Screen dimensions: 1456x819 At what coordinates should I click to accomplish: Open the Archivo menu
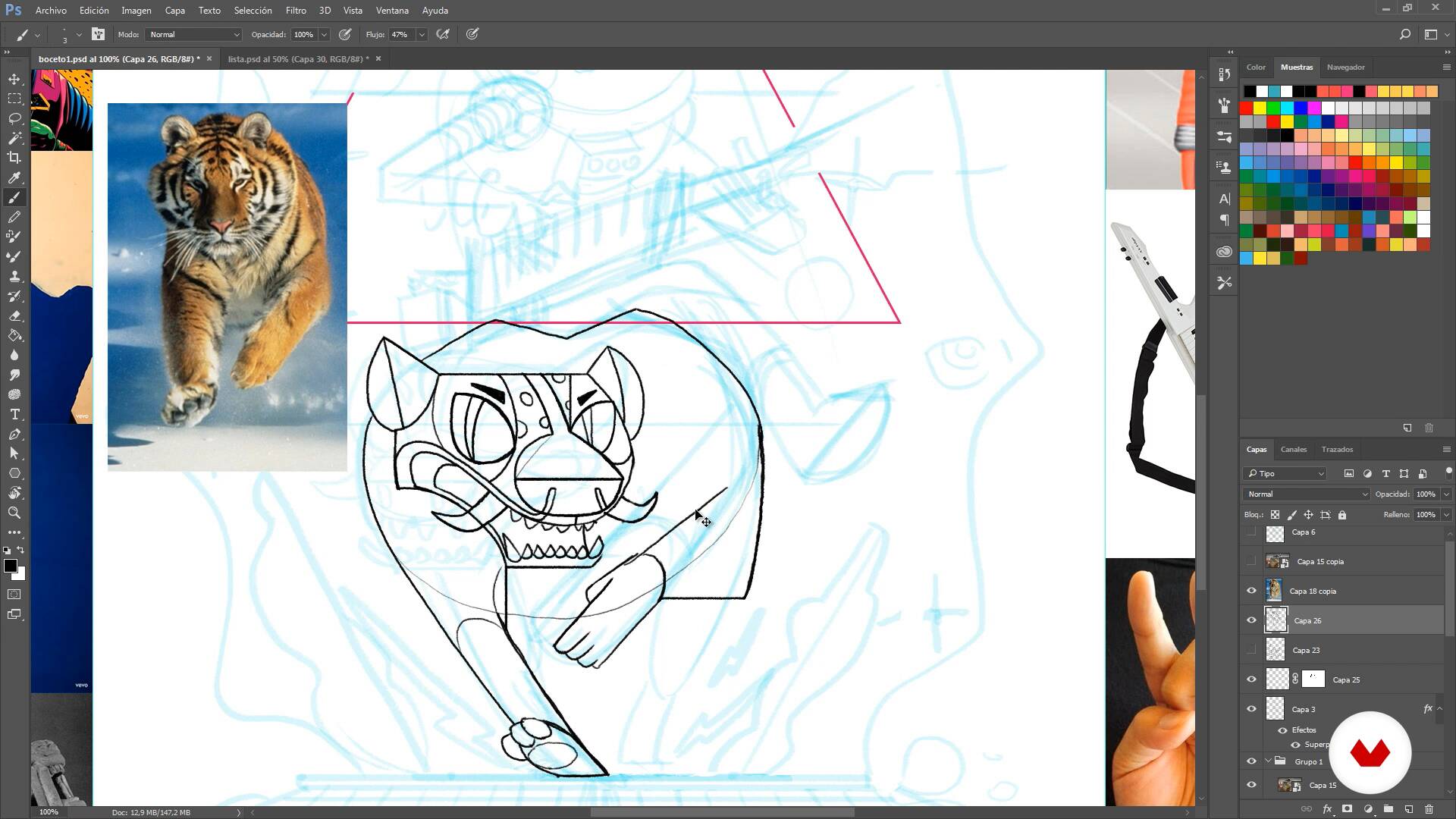[x=51, y=11]
